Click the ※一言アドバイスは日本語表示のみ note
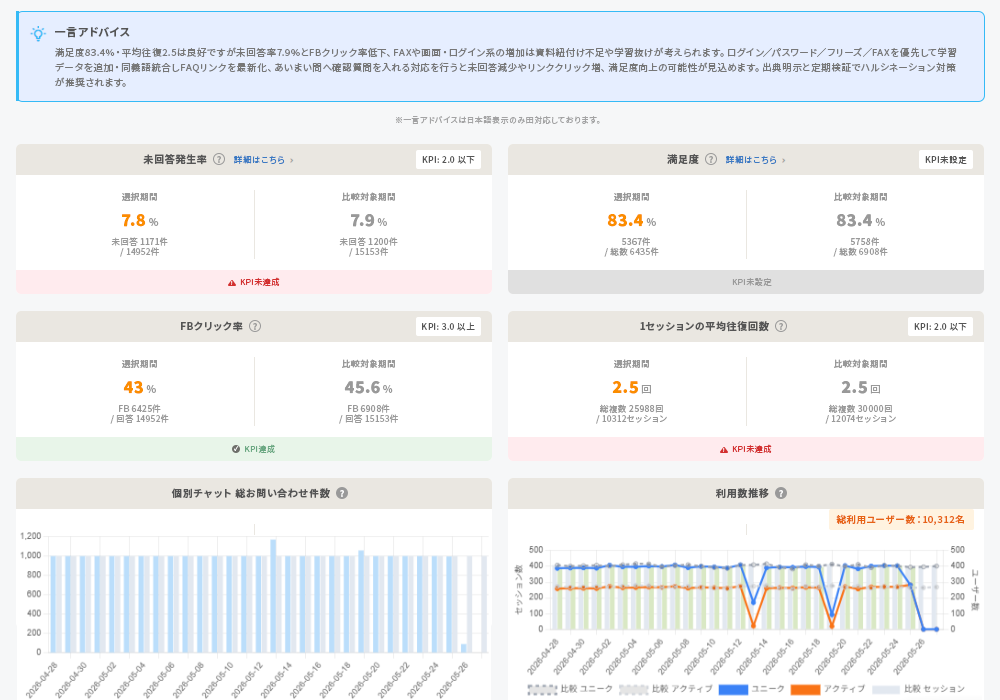 click(x=497, y=120)
